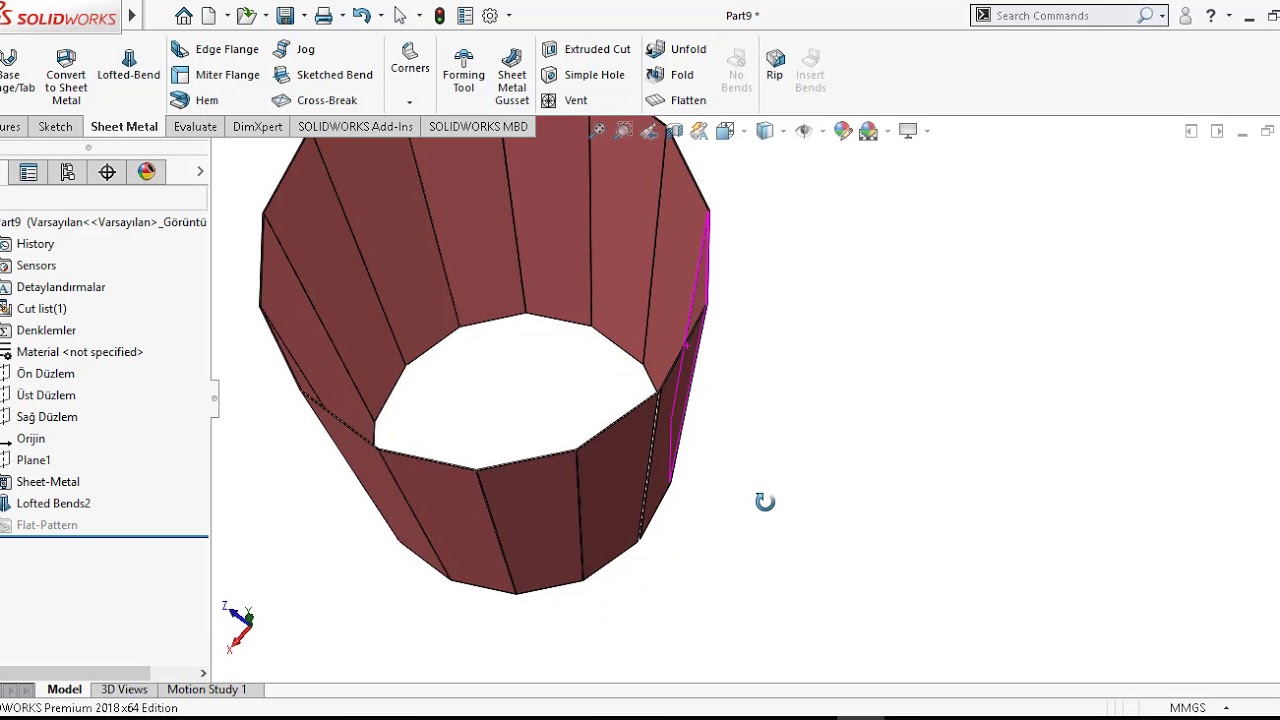This screenshot has width=1280, height=720.
Task: Insert a Sheet Metal Gusset
Action: tap(512, 76)
